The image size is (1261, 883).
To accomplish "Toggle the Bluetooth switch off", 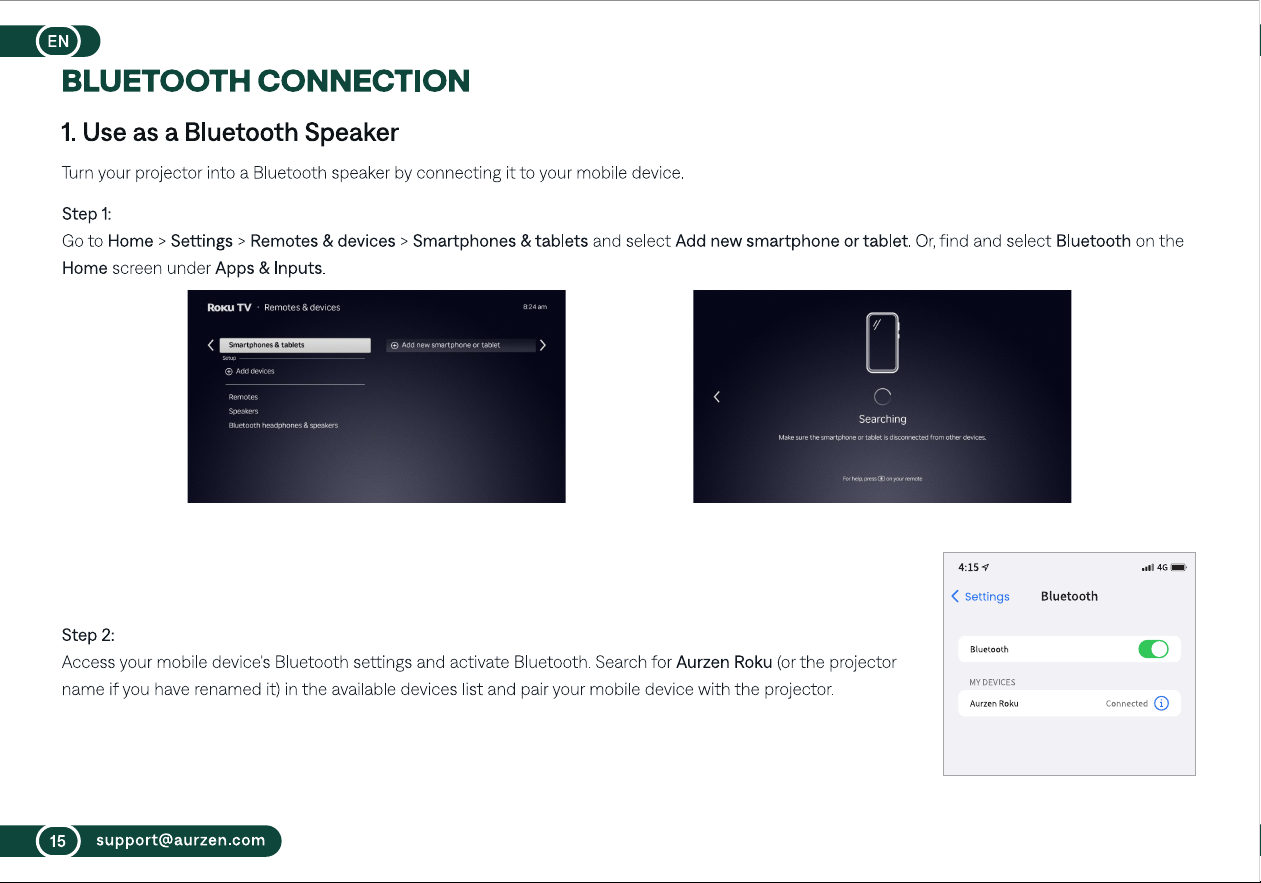I will [1153, 649].
